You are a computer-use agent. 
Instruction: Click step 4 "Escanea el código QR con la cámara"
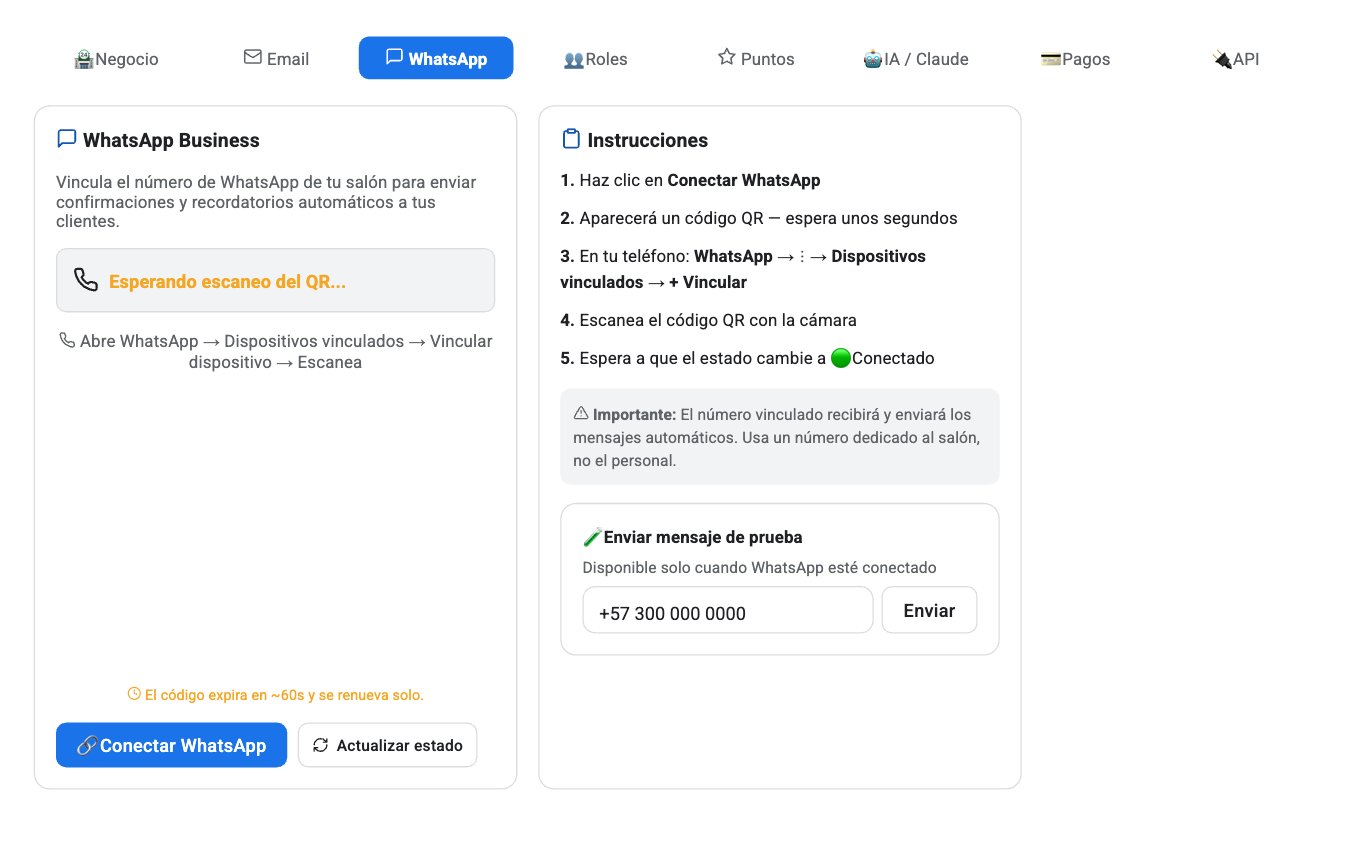709,320
